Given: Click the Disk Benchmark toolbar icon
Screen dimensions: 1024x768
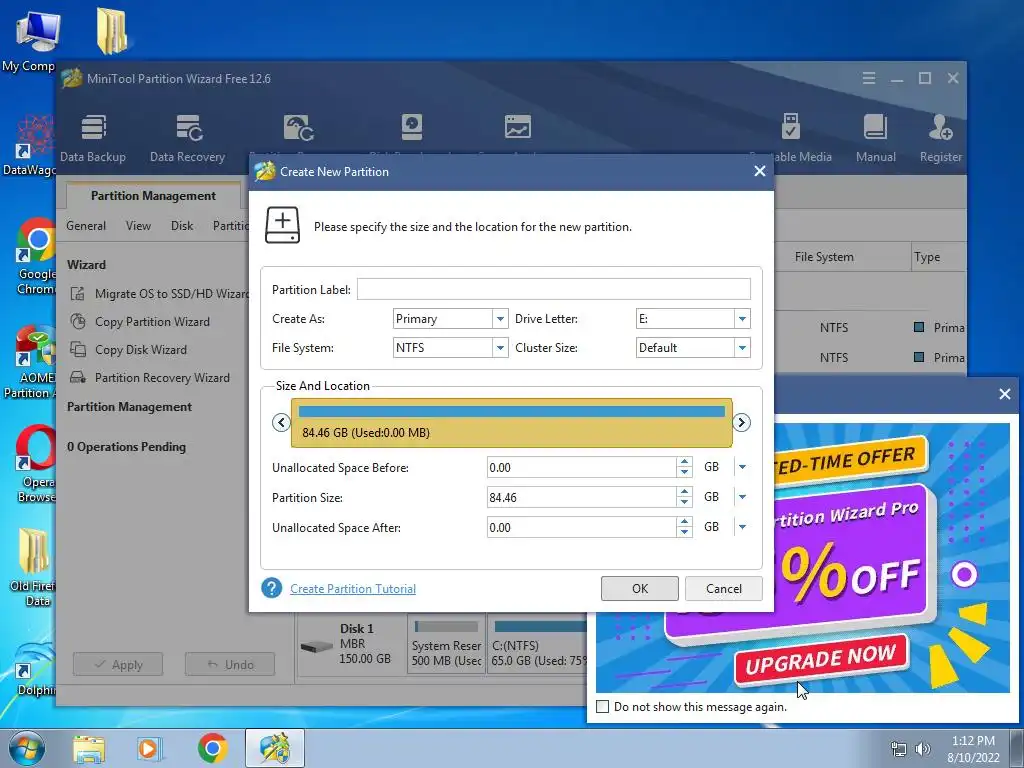Looking at the screenshot, I should 411,127.
